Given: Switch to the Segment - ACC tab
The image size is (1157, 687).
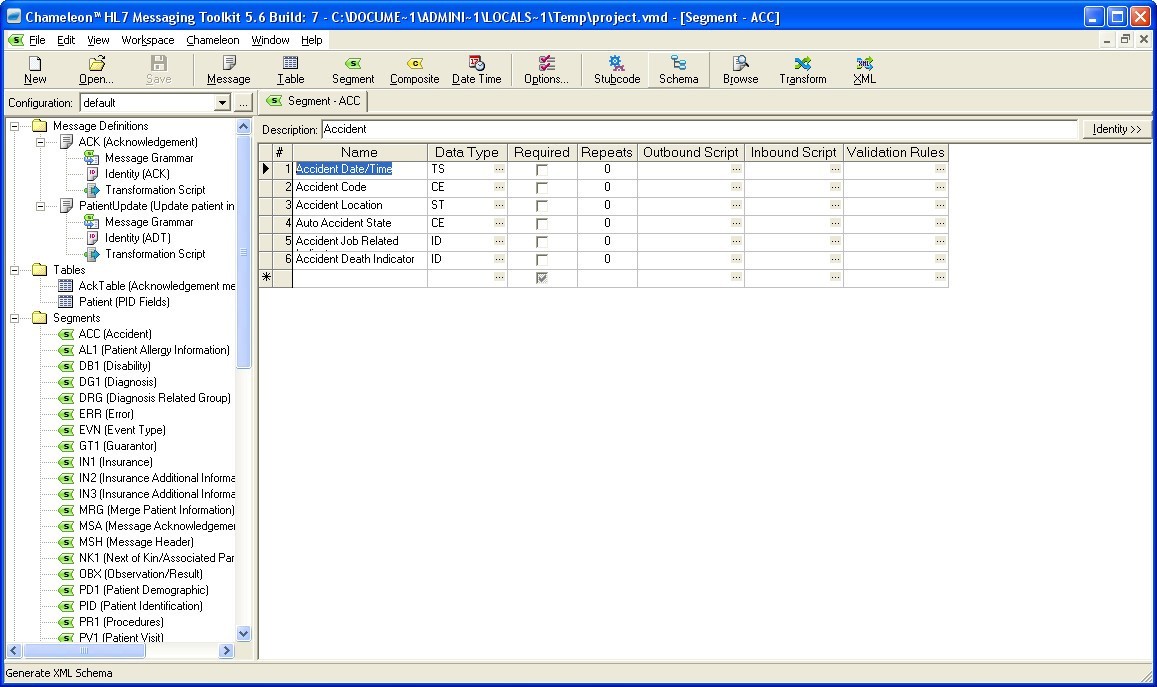Looking at the screenshot, I should coord(314,101).
